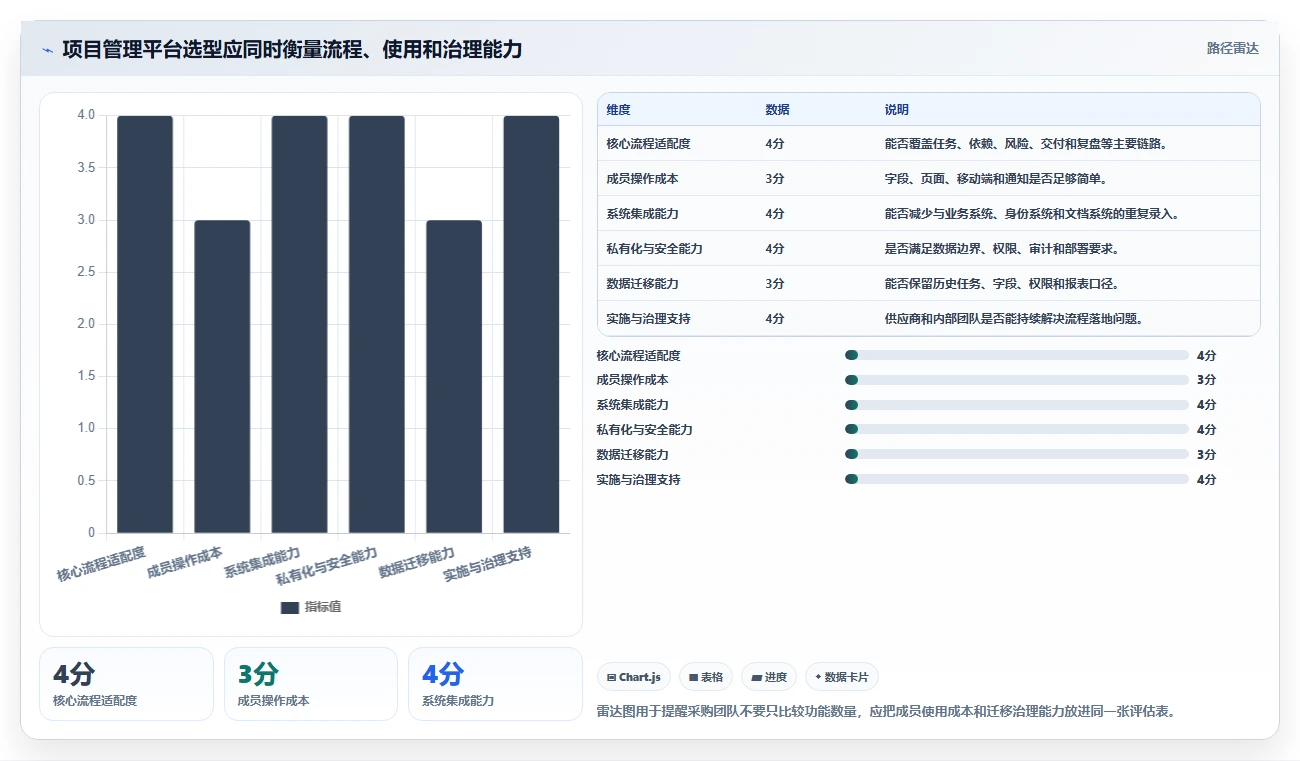This screenshot has width=1300, height=761.
Task: Click the 成员操作成本 bar in chart
Action: (222, 376)
